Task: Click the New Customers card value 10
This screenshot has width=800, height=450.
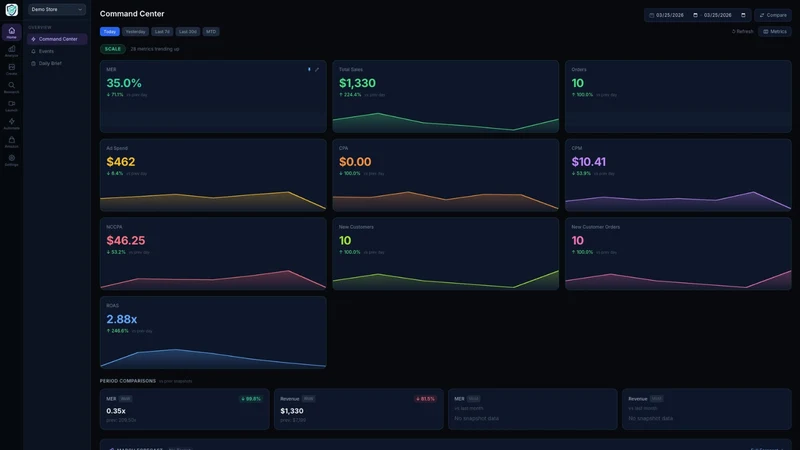Action: (345, 240)
